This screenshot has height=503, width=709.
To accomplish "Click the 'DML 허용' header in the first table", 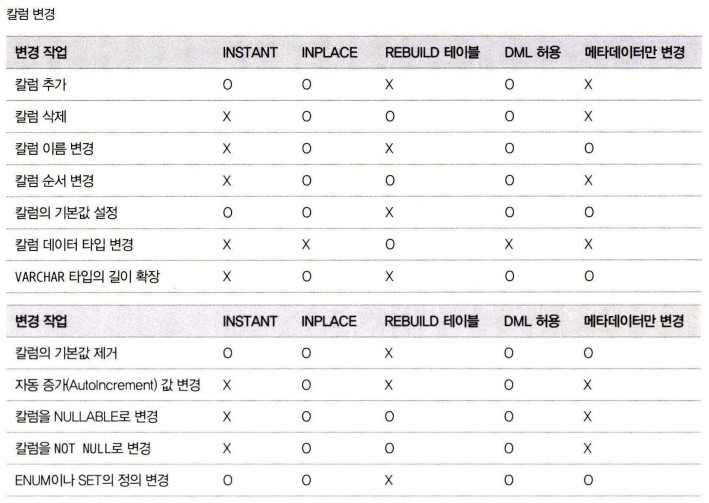I will click(533, 52).
